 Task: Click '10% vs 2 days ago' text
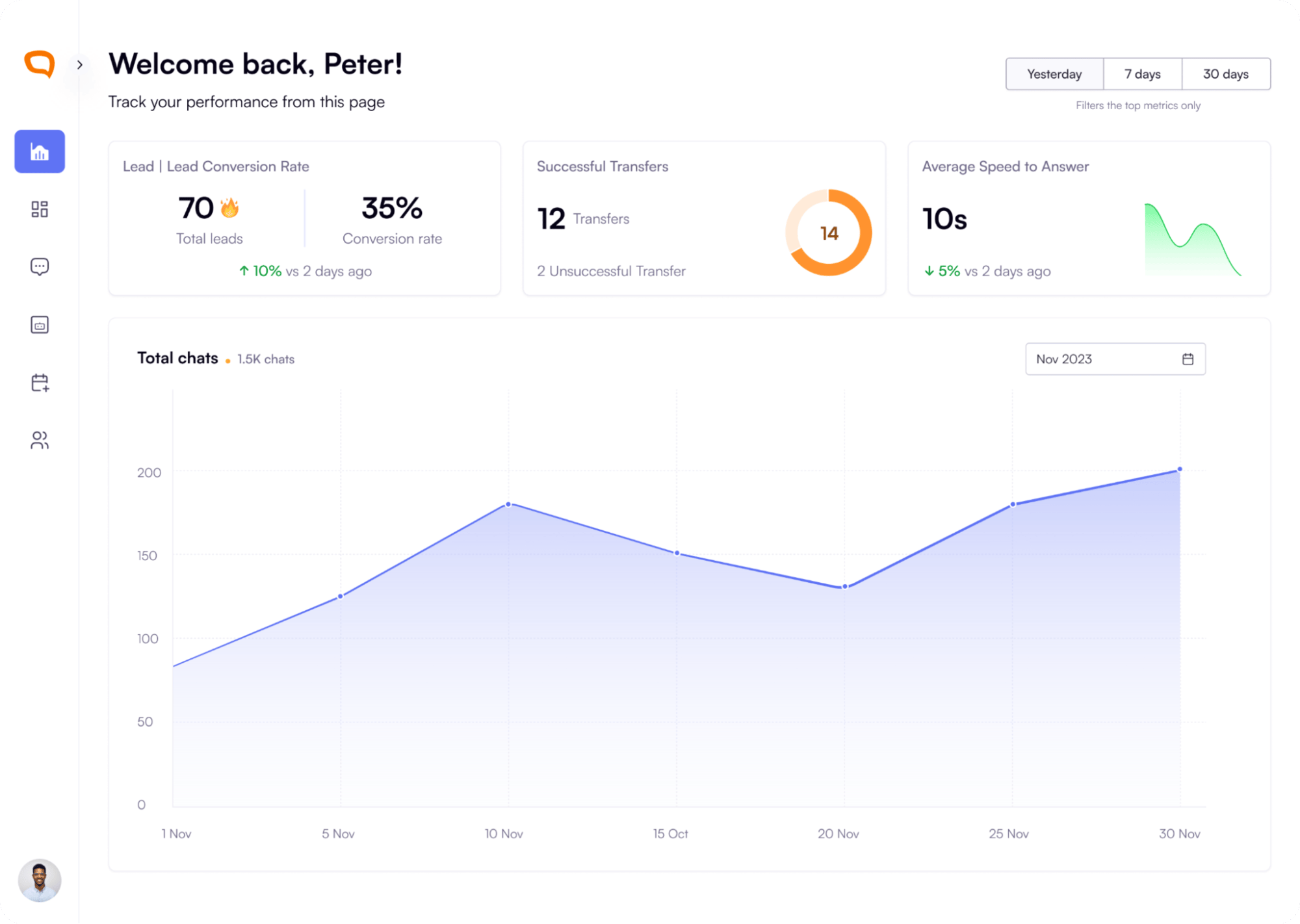pyautogui.click(x=312, y=271)
